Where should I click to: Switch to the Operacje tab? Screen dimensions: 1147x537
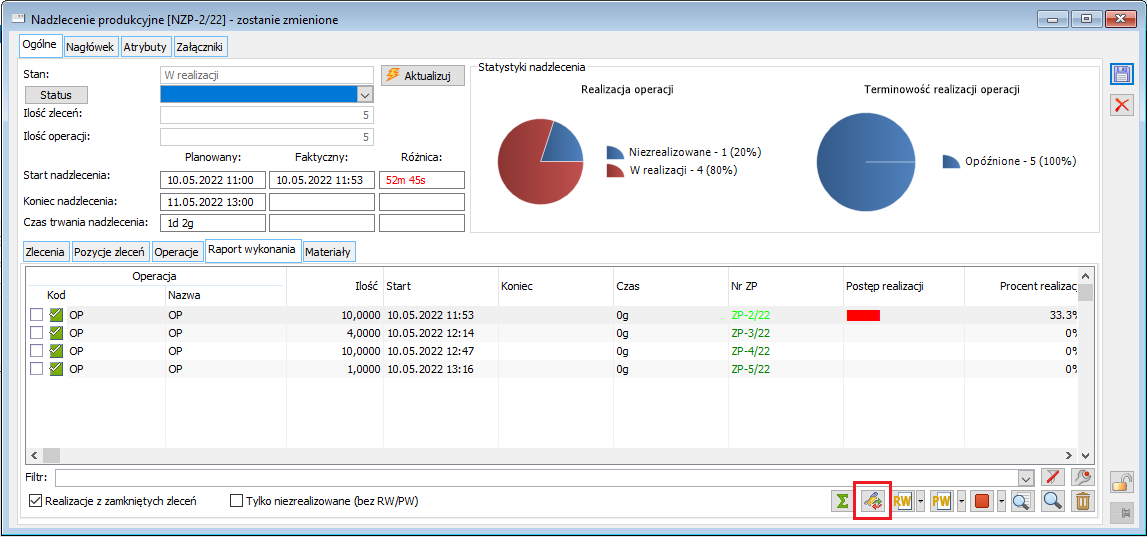pos(177,252)
